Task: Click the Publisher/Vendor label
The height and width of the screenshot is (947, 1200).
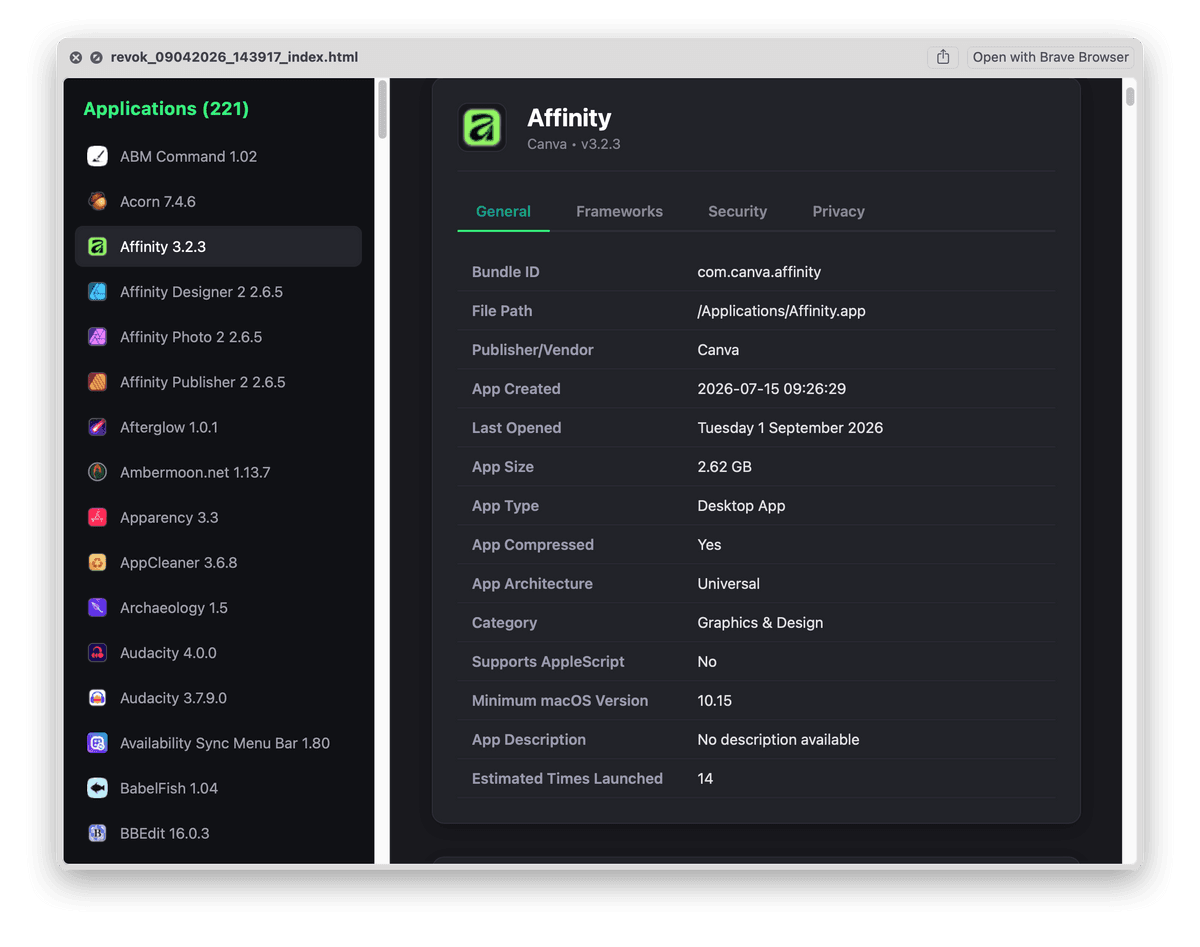Action: pyautogui.click(x=533, y=350)
